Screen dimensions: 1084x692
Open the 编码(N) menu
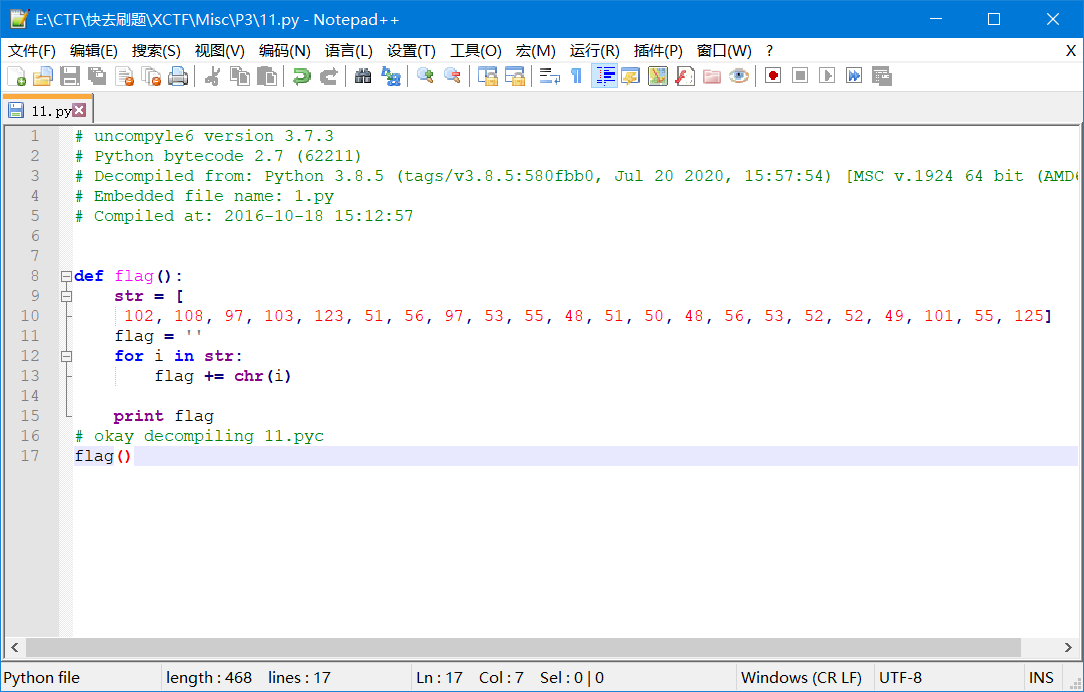tap(285, 50)
